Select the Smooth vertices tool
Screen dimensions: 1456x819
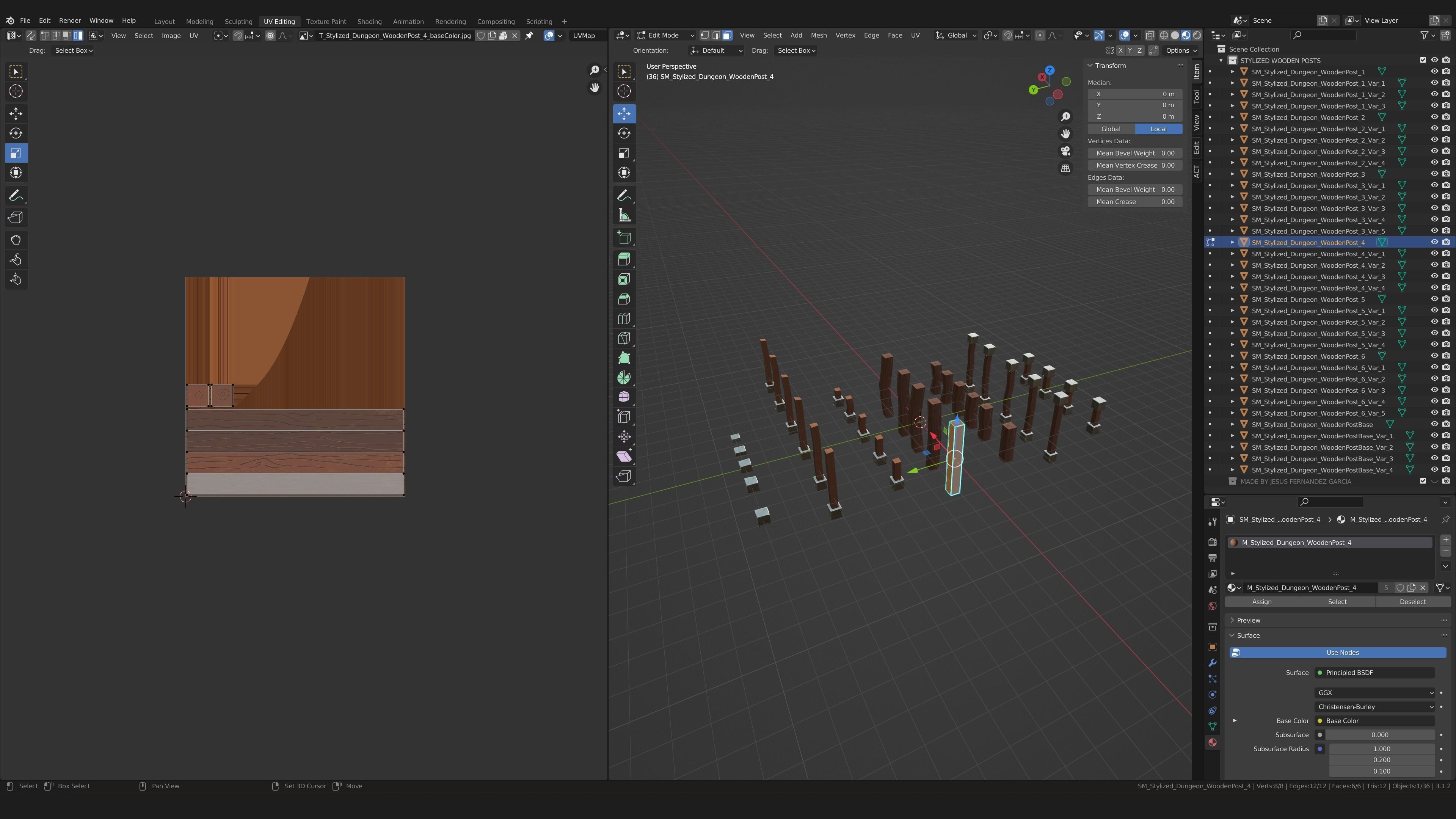point(624,397)
